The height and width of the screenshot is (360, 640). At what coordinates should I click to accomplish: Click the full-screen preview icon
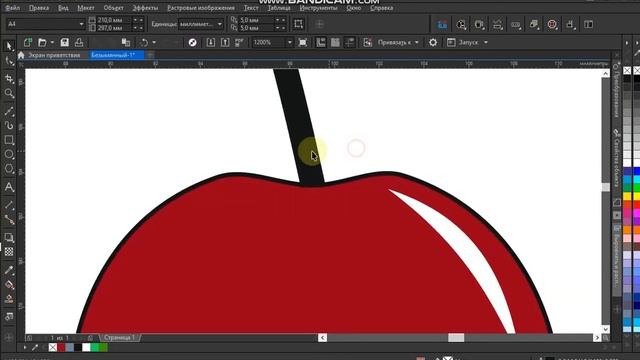(303, 42)
